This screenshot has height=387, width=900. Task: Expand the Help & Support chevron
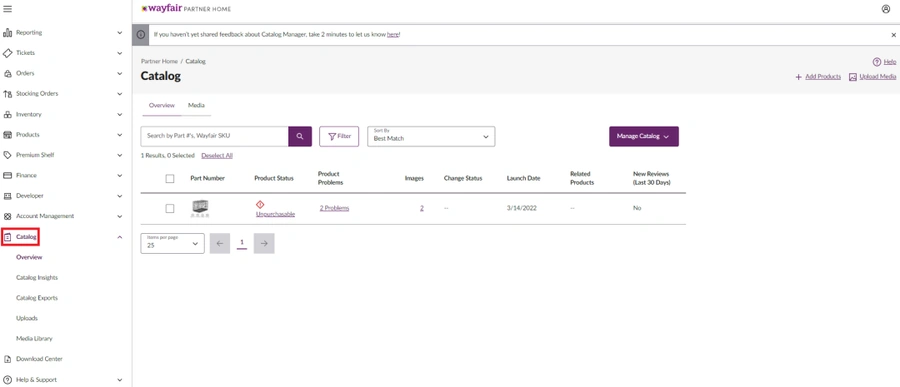(119, 380)
